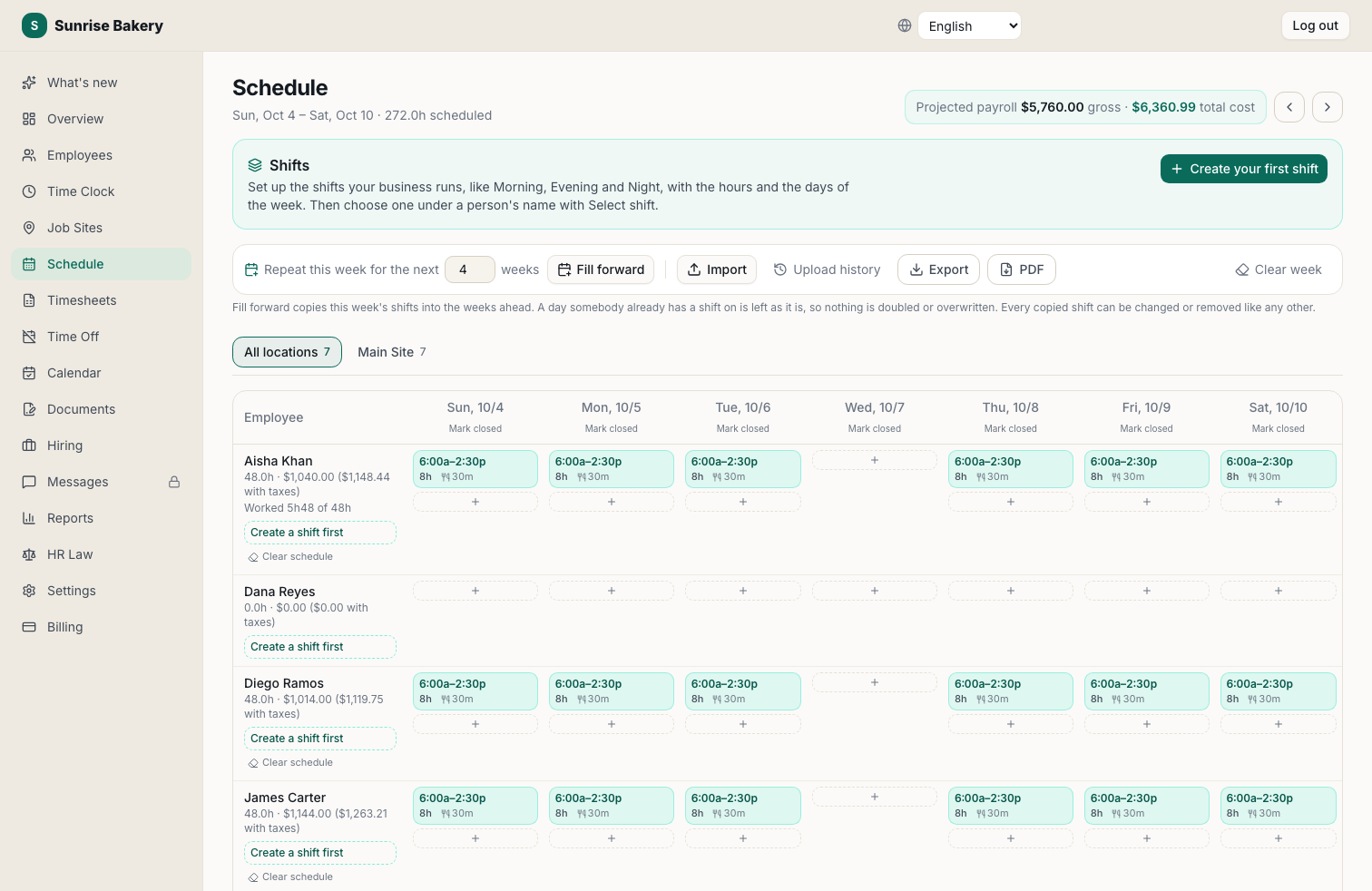
Task: Open the English language dropdown
Action: point(969,25)
